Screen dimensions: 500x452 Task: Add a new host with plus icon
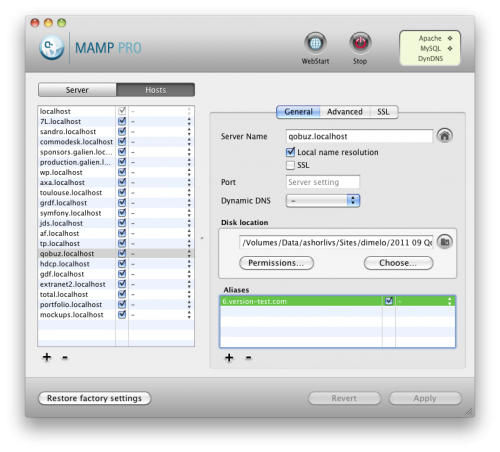(47, 357)
